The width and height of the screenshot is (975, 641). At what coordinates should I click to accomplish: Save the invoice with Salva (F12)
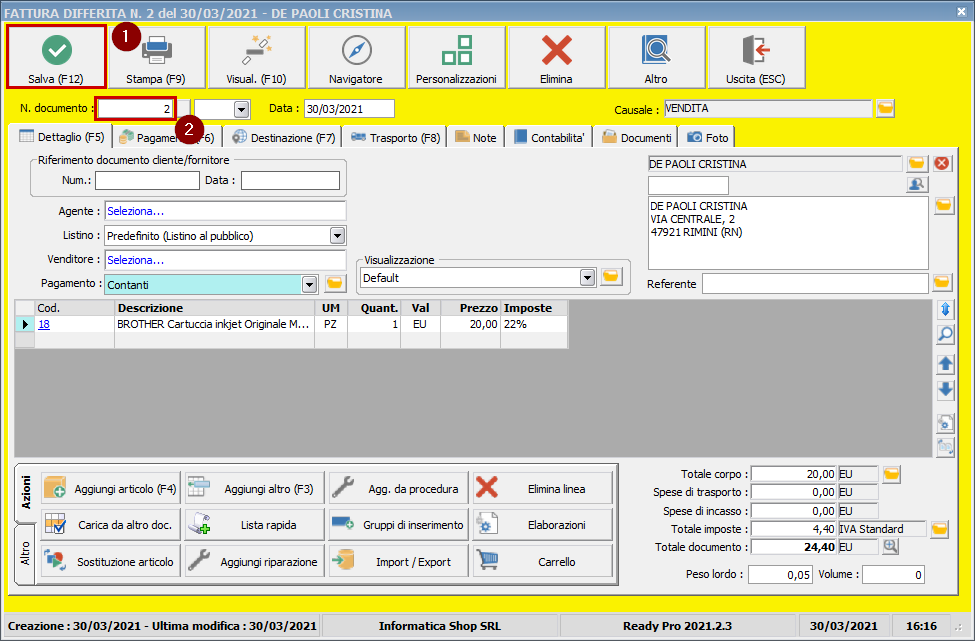[x=56, y=57]
